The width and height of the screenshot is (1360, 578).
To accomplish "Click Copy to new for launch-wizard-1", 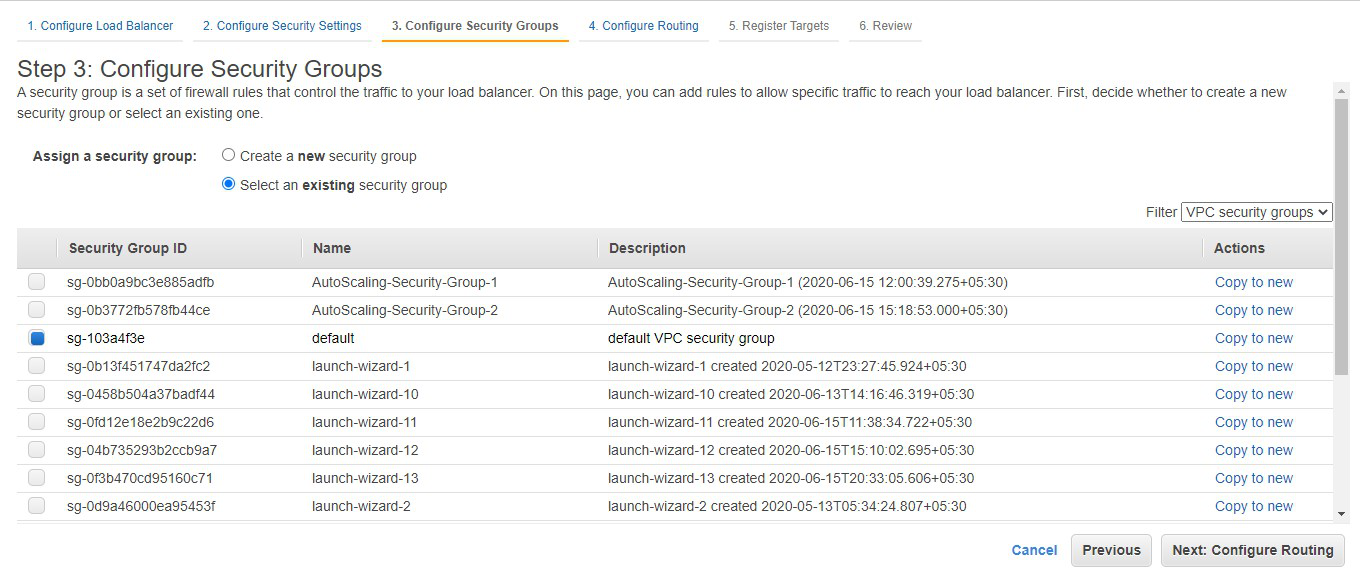I will tap(1253, 366).
